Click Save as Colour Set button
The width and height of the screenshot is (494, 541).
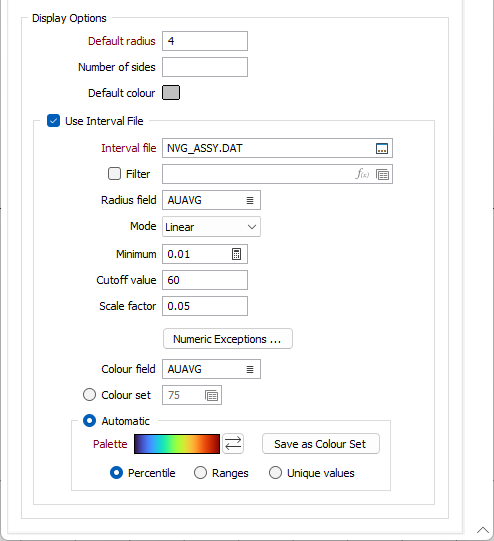320,444
